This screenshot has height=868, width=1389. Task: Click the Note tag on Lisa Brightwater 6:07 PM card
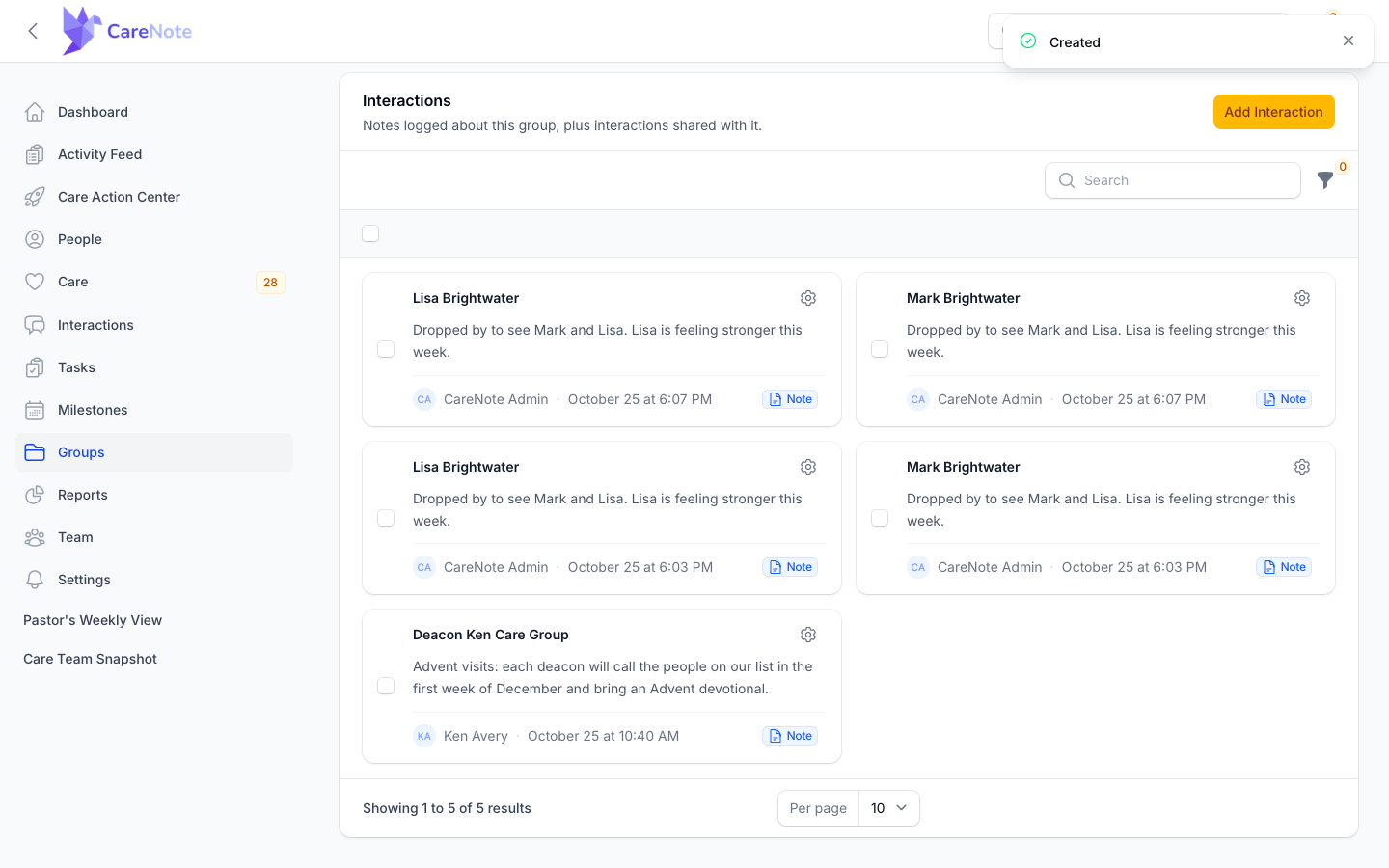[790, 399]
